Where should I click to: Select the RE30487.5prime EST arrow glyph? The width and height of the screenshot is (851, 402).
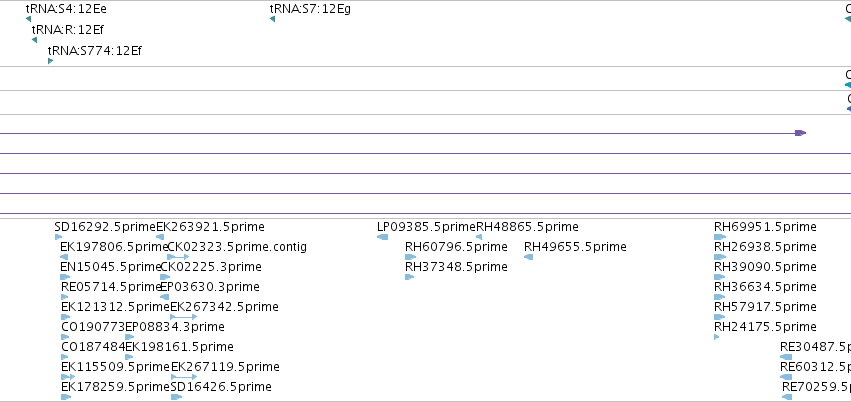pyautogui.click(x=786, y=357)
